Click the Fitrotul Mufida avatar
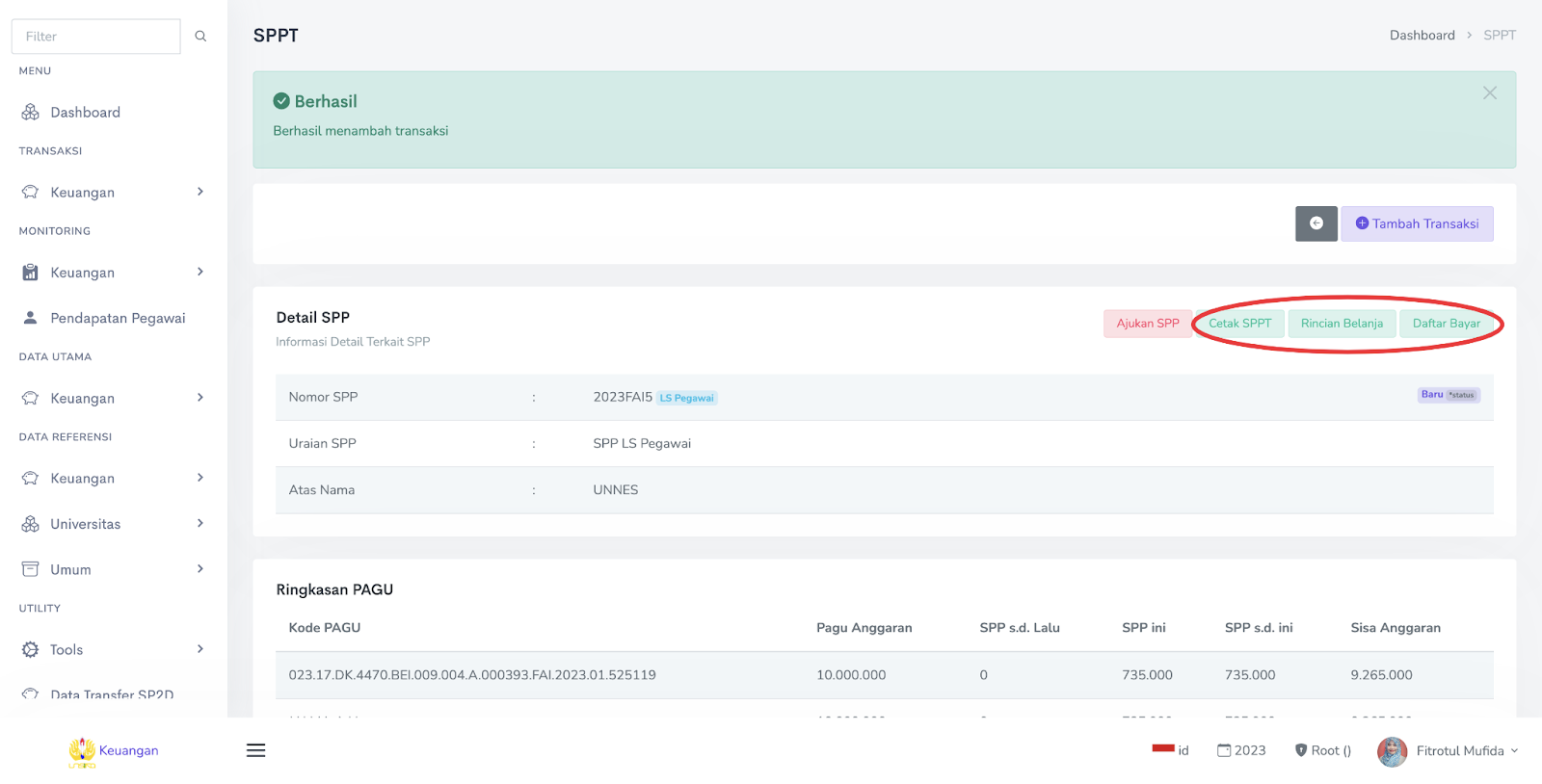Image resolution: width=1542 pixels, height=784 pixels. (x=1393, y=751)
